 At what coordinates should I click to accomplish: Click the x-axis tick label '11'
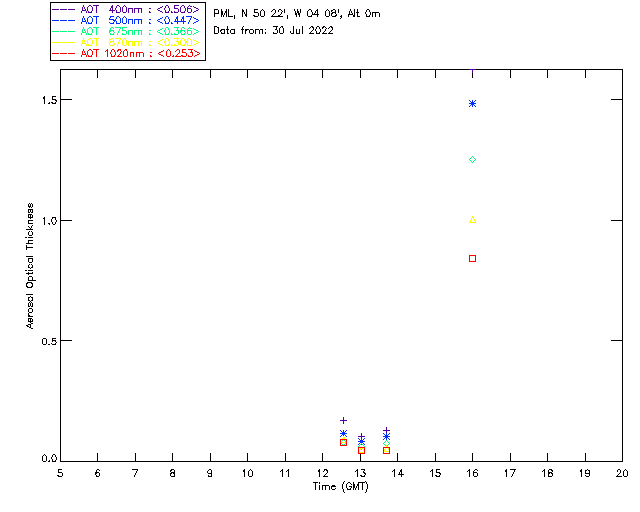coord(285,473)
